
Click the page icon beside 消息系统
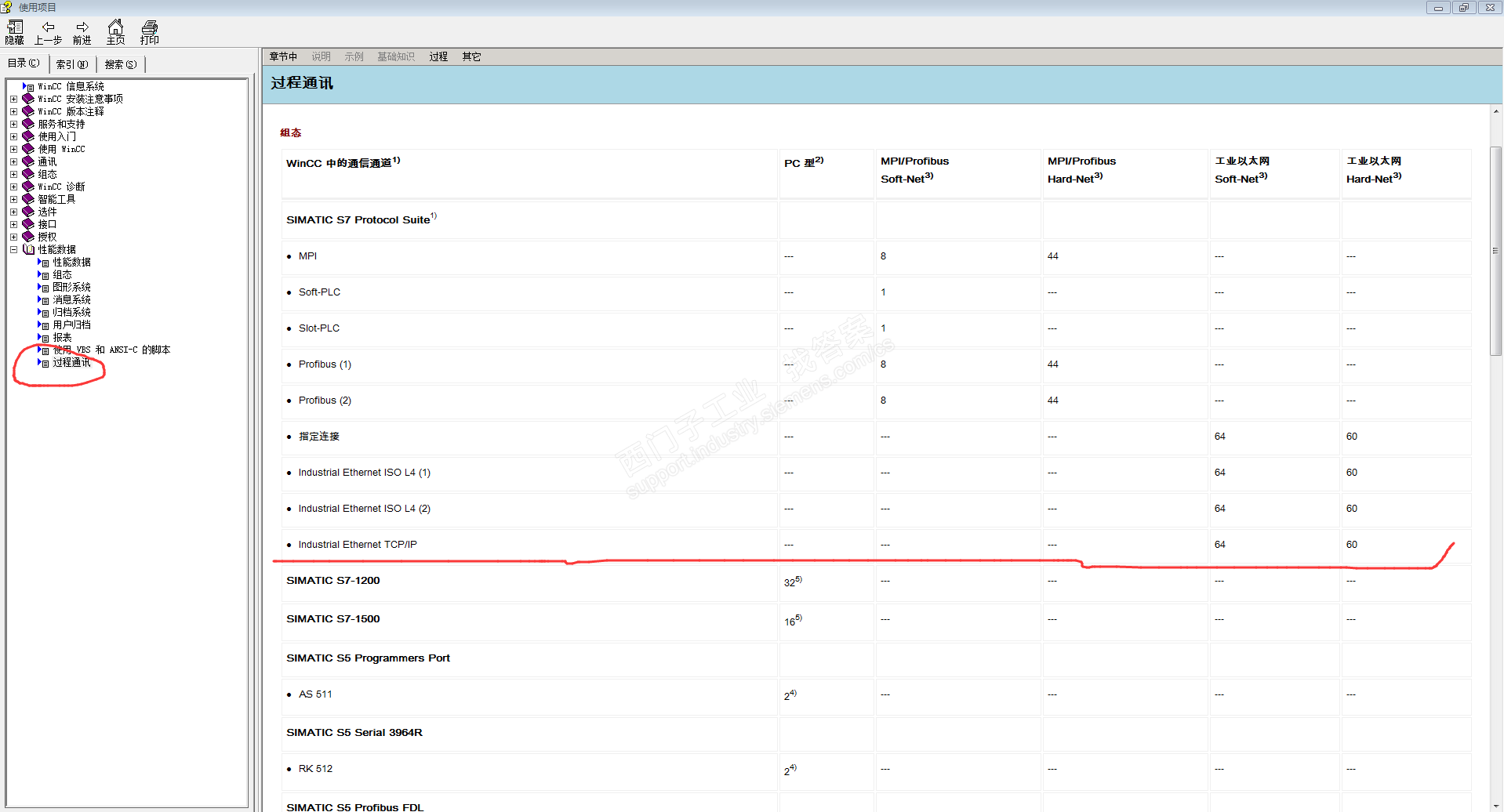(44, 300)
